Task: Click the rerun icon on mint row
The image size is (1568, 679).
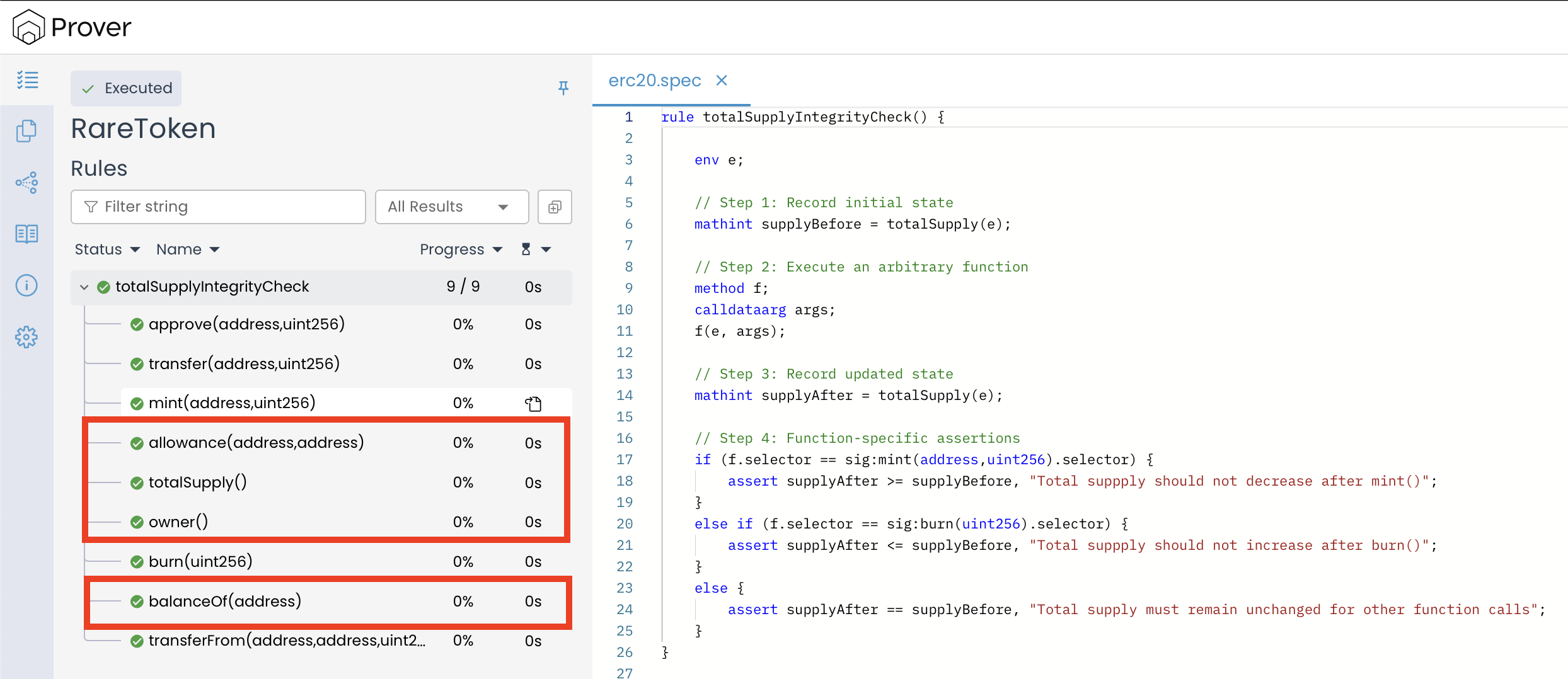Action: [533, 403]
